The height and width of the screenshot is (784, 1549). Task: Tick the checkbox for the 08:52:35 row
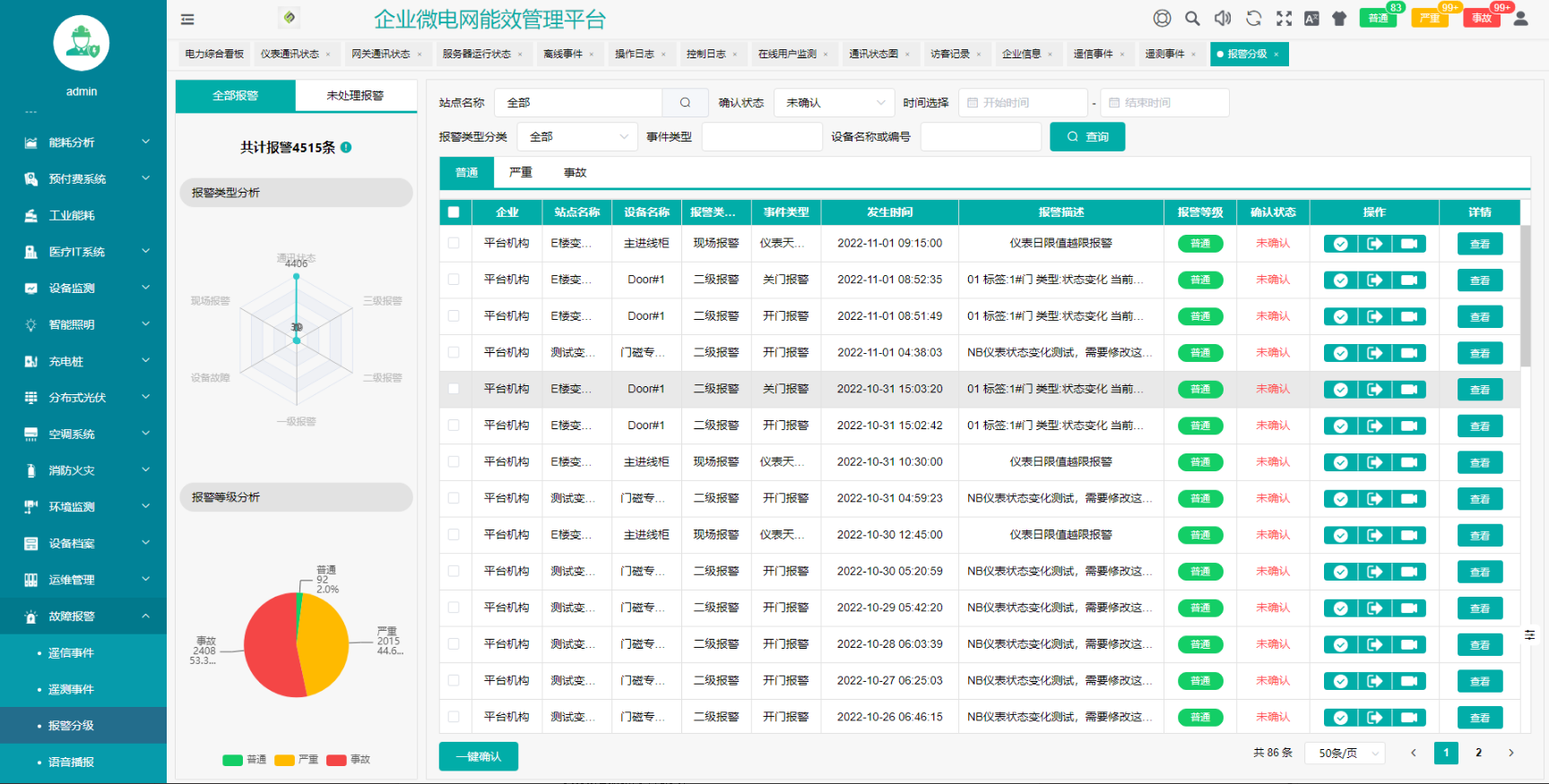point(454,280)
